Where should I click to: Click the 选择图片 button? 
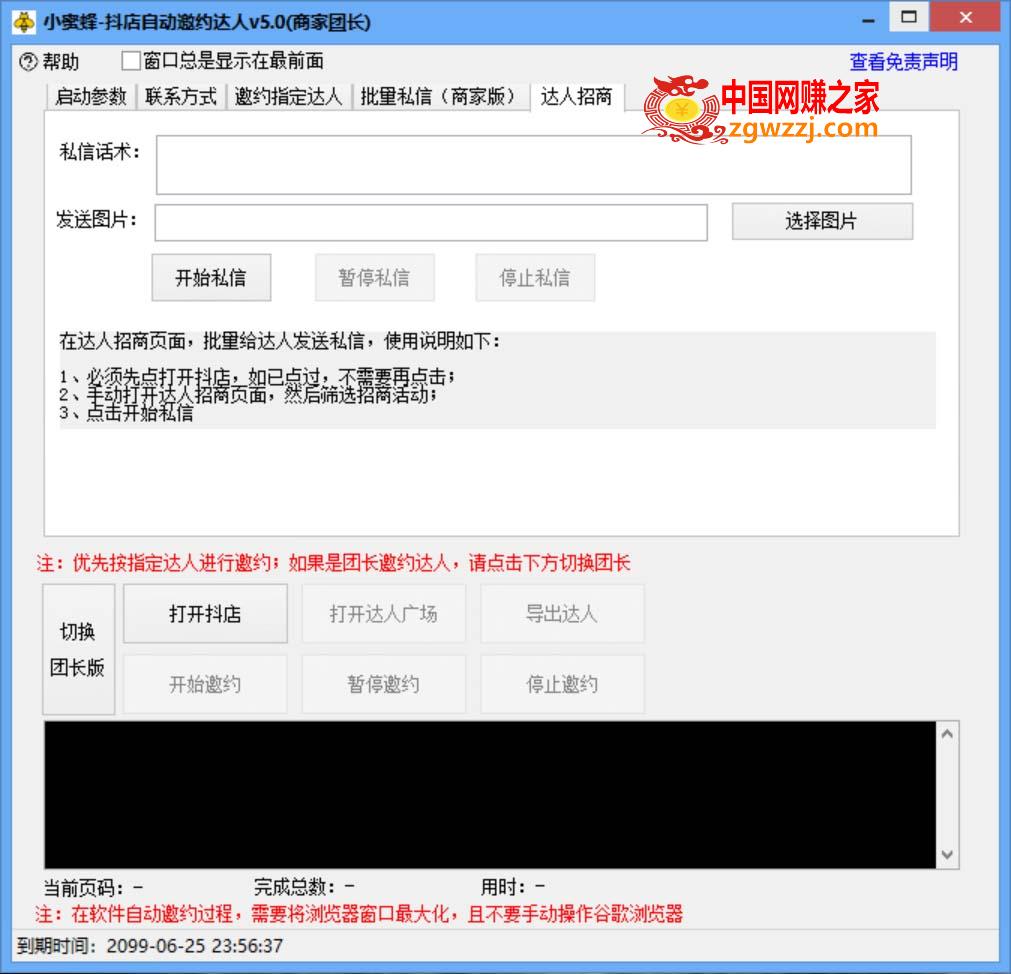(x=822, y=221)
